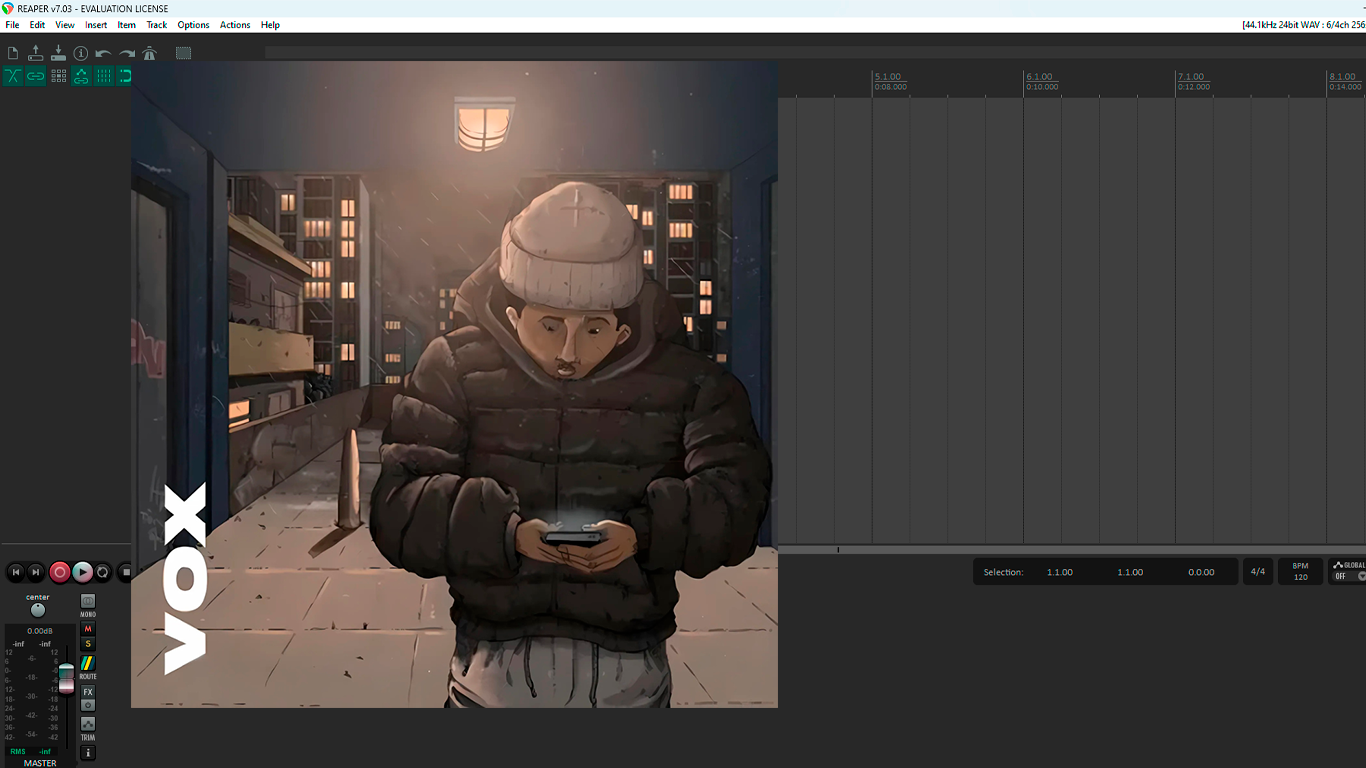Open project using the upload-arrow icon
This screenshot has width=1366, height=768.
coord(36,53)
